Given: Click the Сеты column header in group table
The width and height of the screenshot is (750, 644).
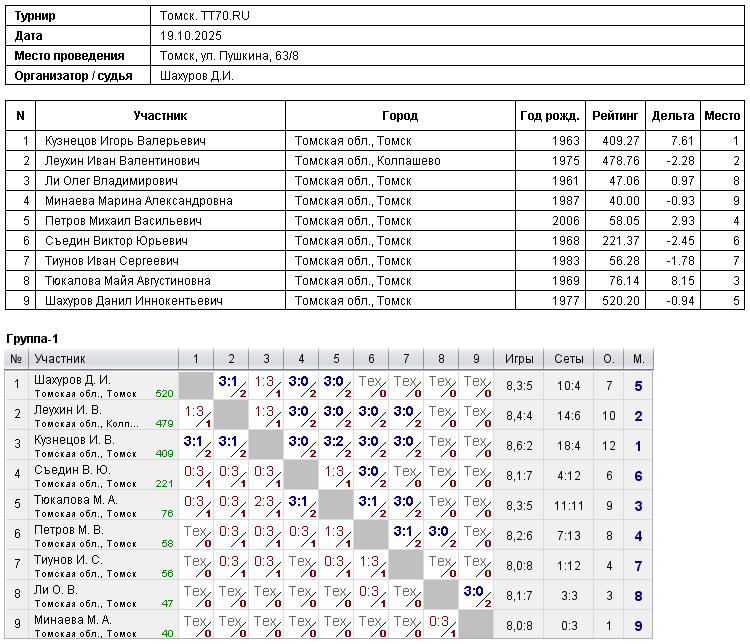Looking at the screenshot, I should (x=568, y=359).
